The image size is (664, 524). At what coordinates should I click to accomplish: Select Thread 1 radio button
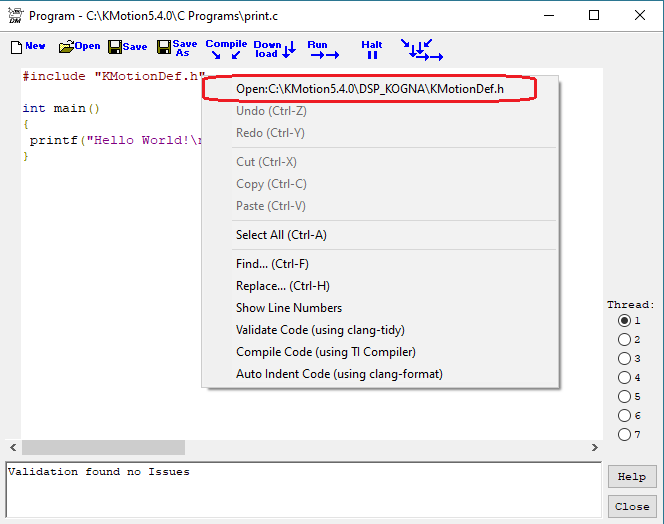coord(625,321)
